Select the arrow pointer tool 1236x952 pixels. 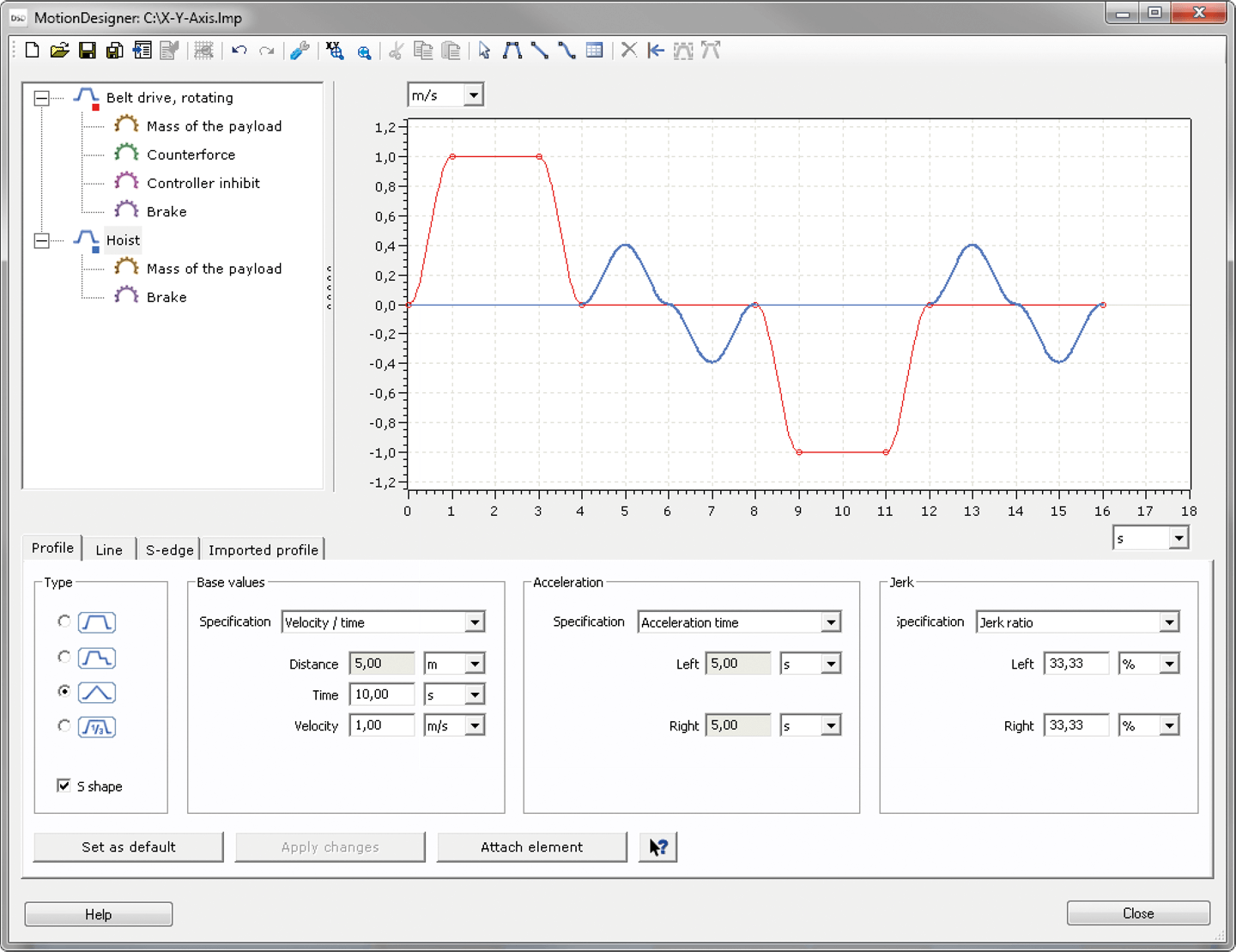tap(484, 51)
